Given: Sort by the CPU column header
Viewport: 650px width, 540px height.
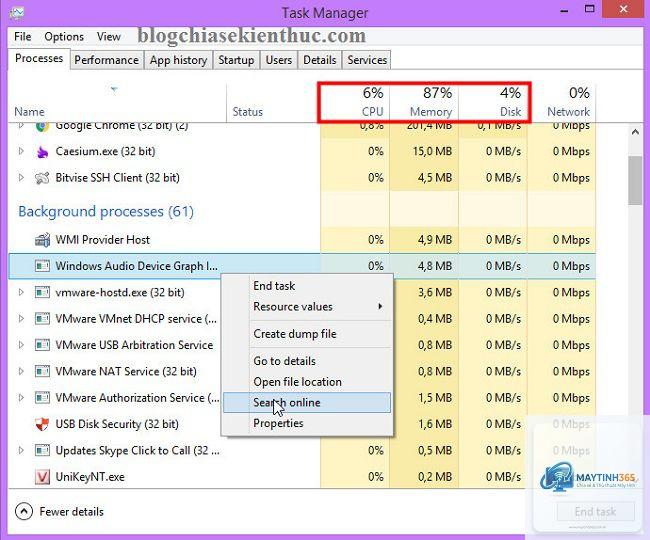Looking at the screenshot, I should tap(354, 104).
